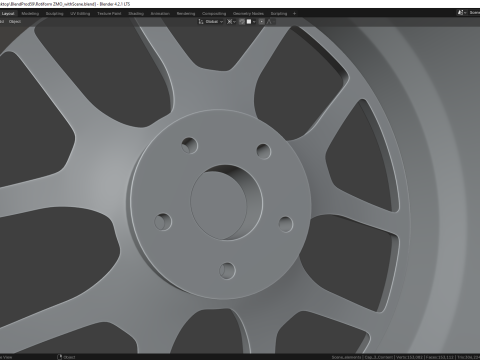Open the Compositing workspace tab
This screenshot has width=480, height=360.
pos(214,14)
